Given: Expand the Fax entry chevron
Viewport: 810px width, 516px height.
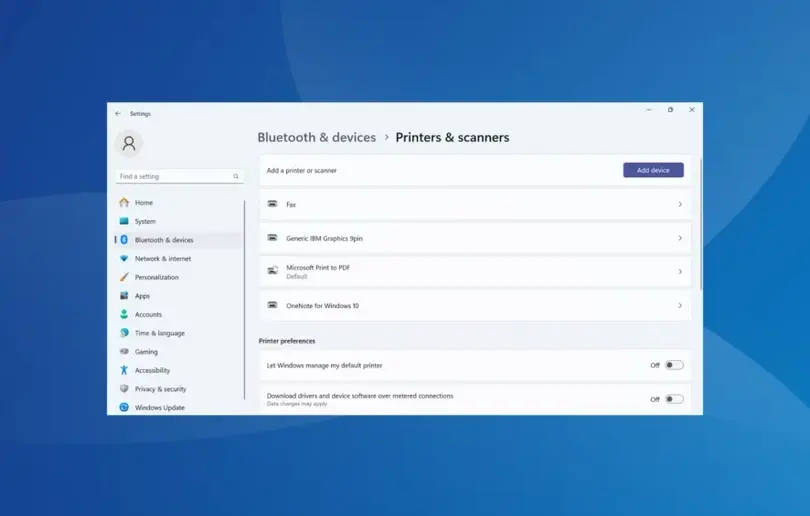Looking at the screenshot, I should click(x=680, y=204).
